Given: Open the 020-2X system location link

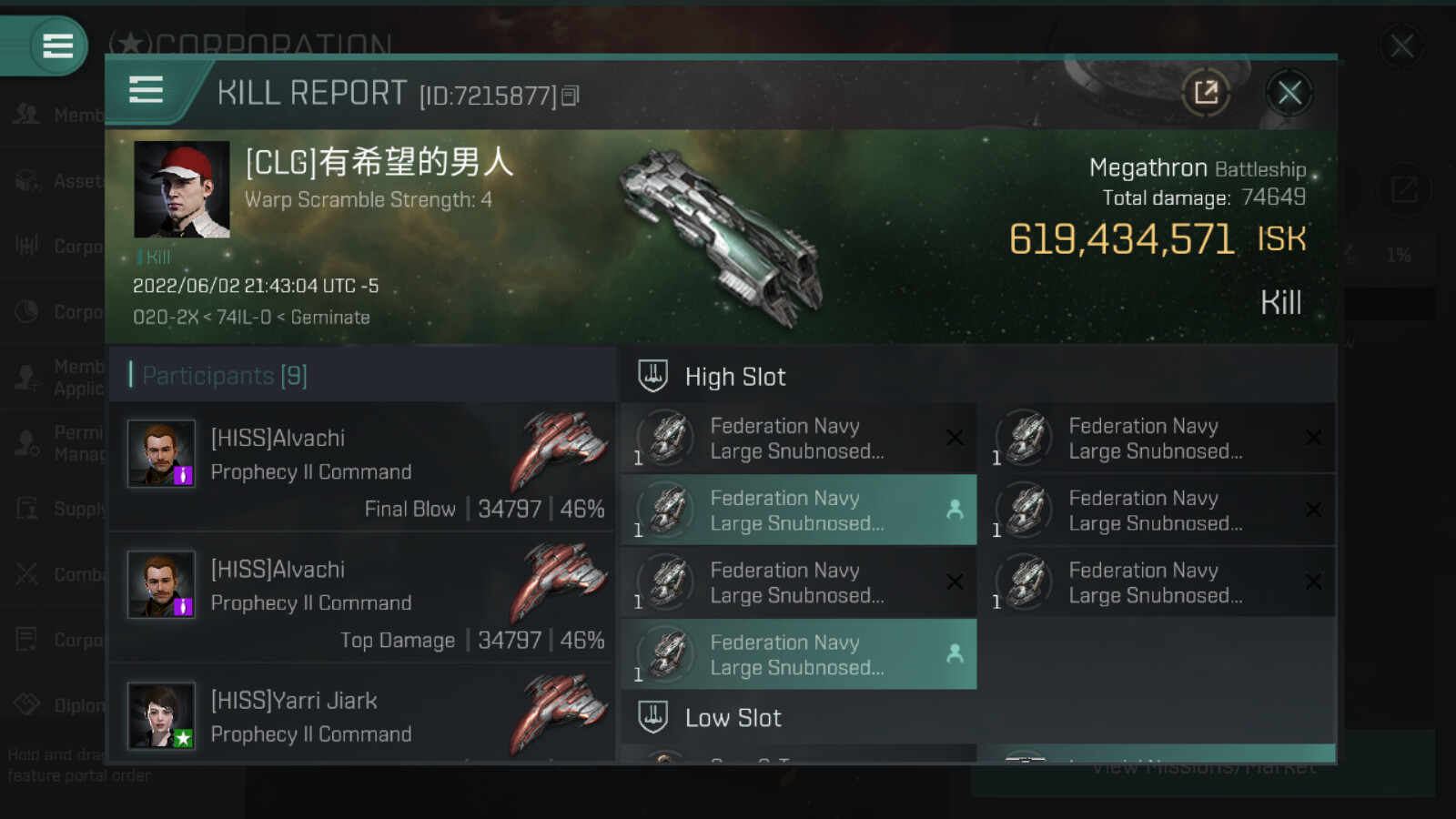Looking at the screenshot, I should (165, 318).
